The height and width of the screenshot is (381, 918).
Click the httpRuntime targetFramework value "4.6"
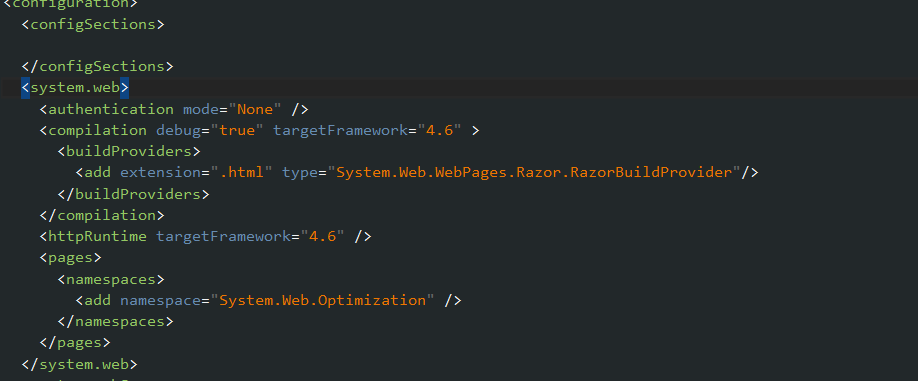pos(323,236)
